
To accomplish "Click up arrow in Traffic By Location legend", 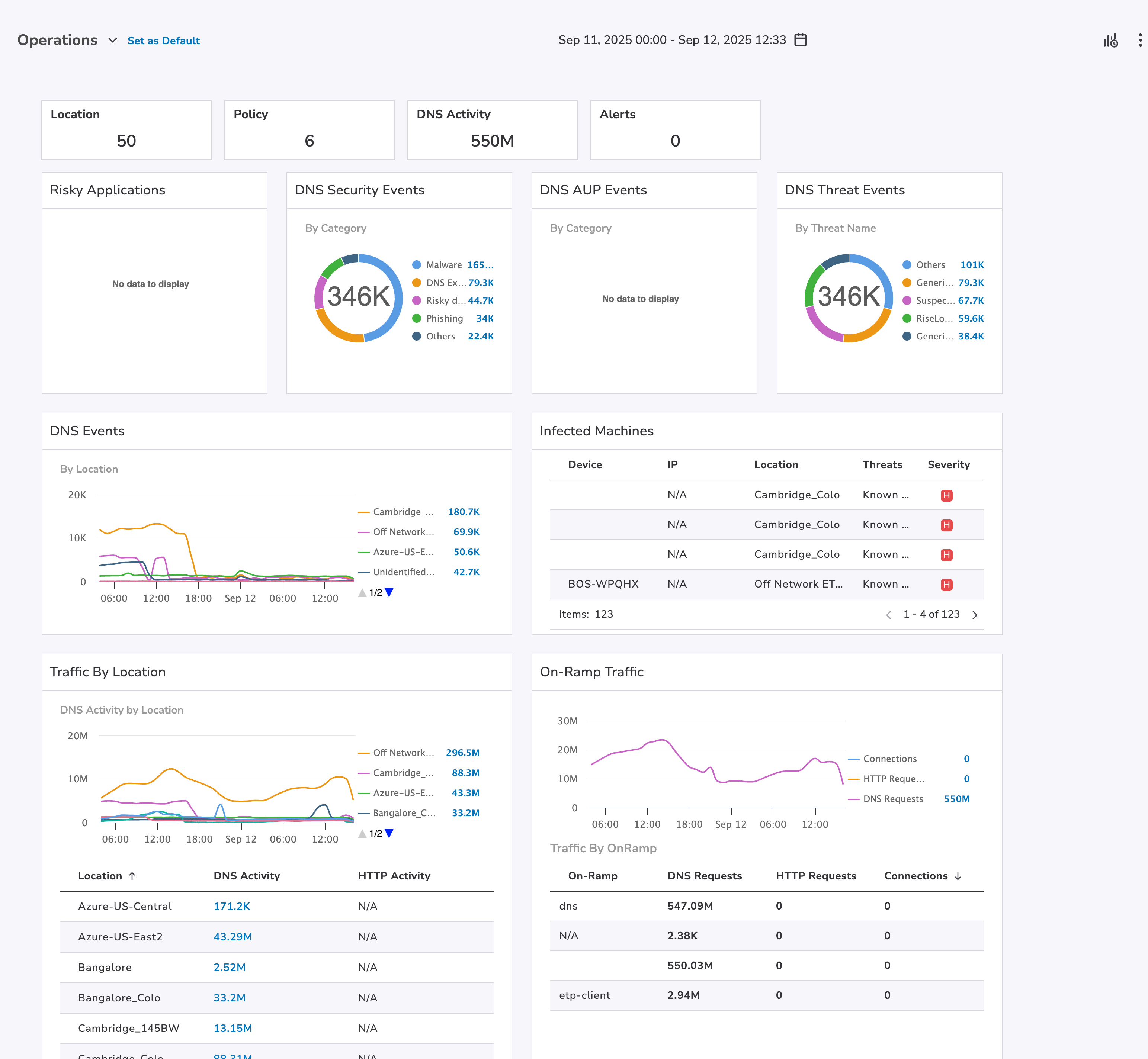I will click(362, 834).
